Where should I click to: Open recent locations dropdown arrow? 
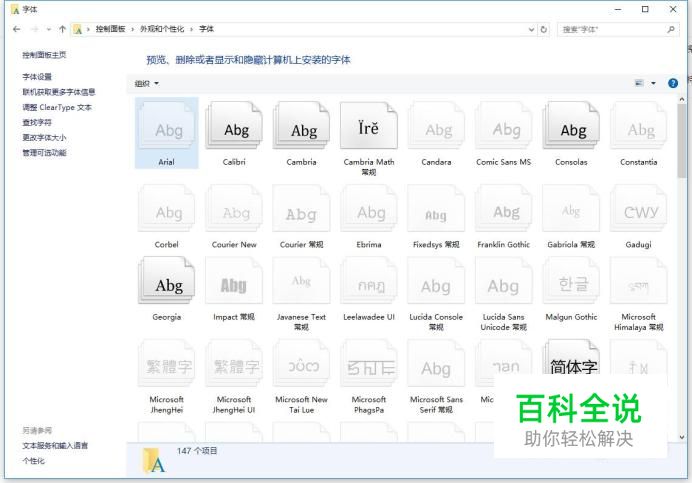[49, 30]
